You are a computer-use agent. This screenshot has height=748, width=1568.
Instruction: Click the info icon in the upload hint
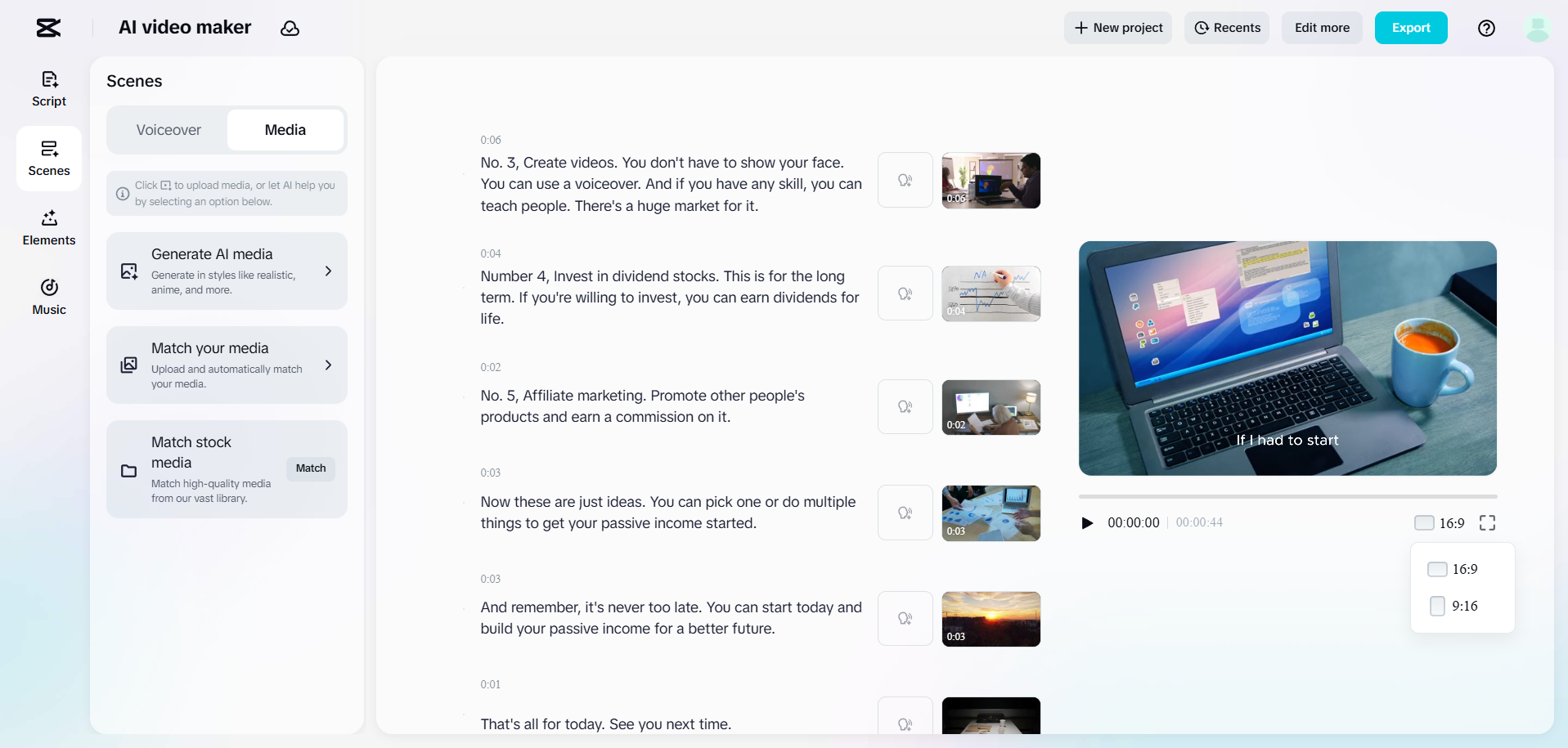coord(123,194)
